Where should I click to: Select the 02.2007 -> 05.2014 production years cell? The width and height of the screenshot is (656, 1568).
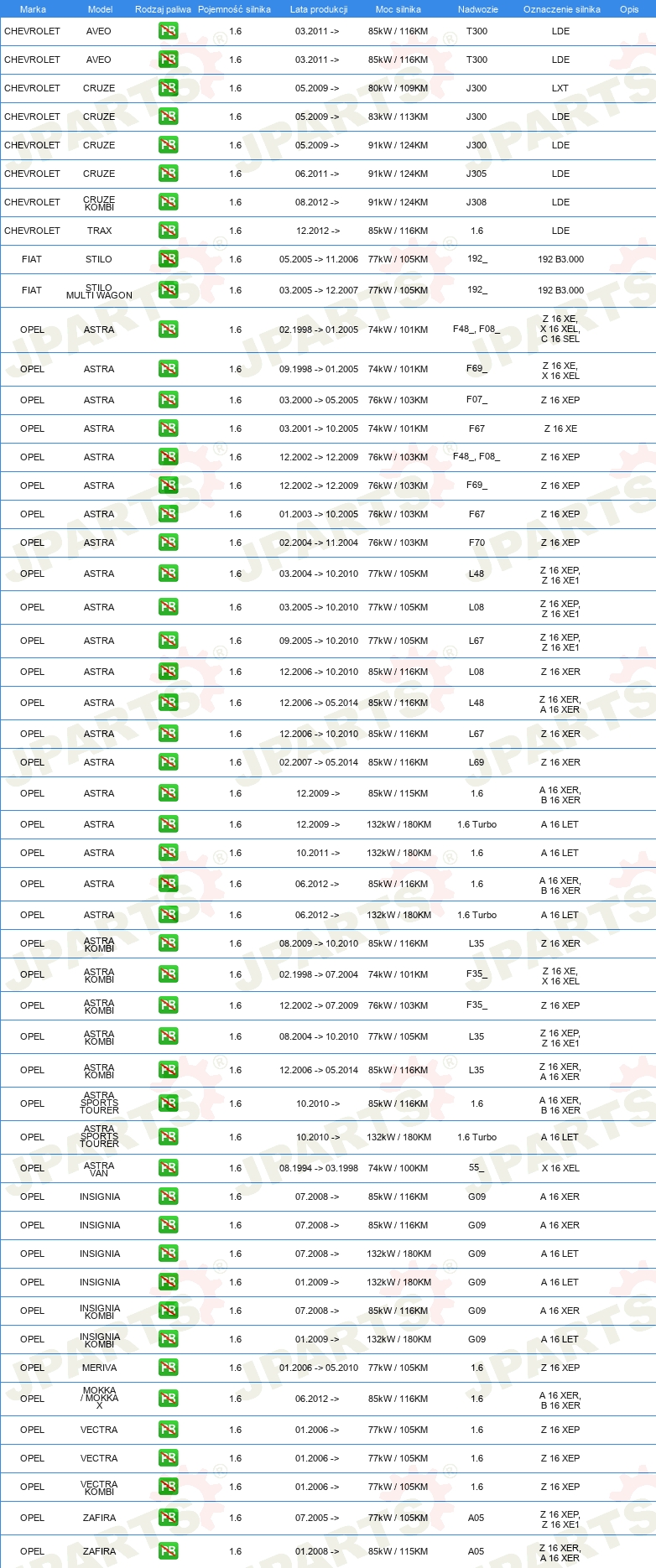319,762
